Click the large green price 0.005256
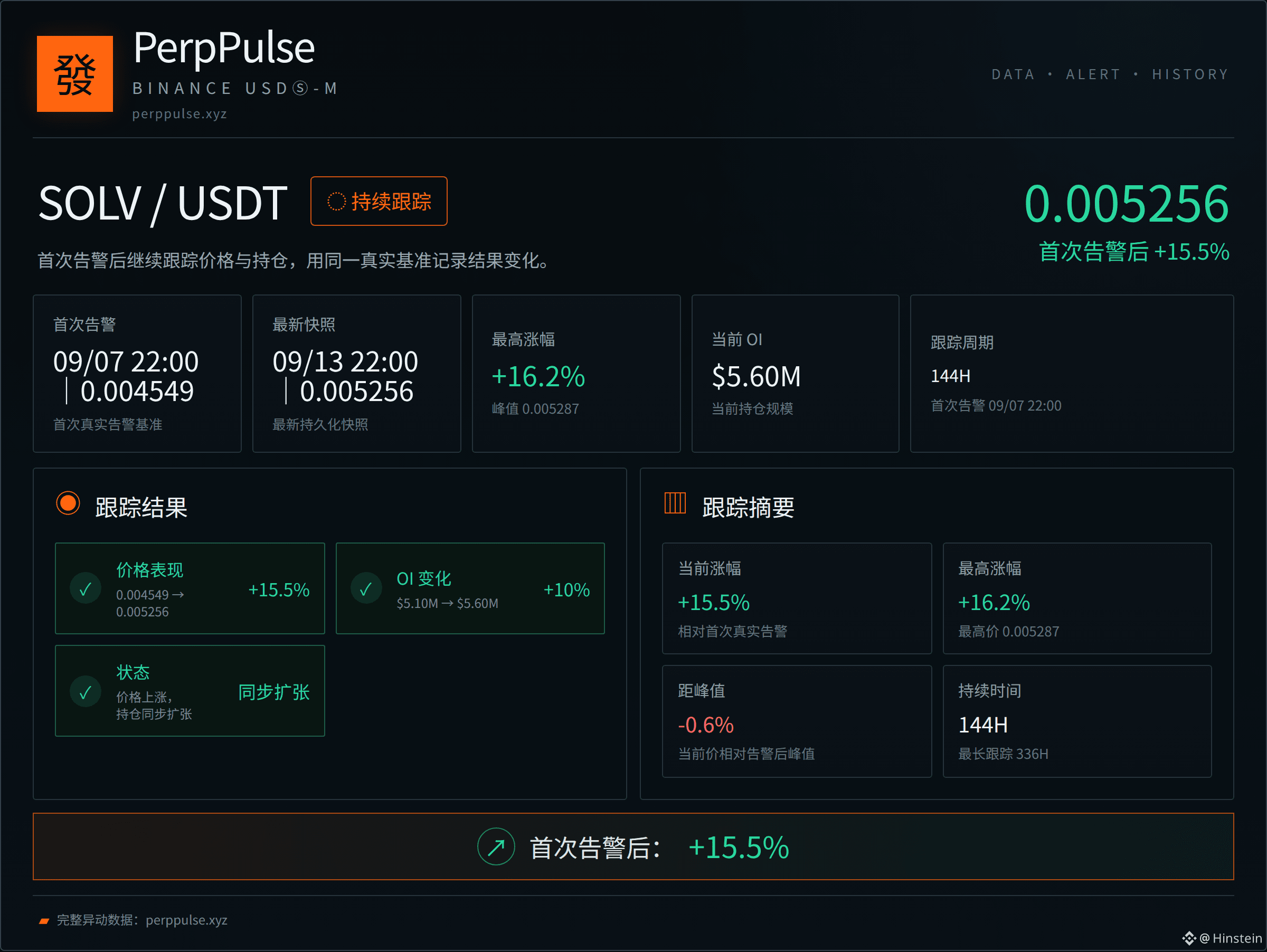 click(x=1126, y=204)
